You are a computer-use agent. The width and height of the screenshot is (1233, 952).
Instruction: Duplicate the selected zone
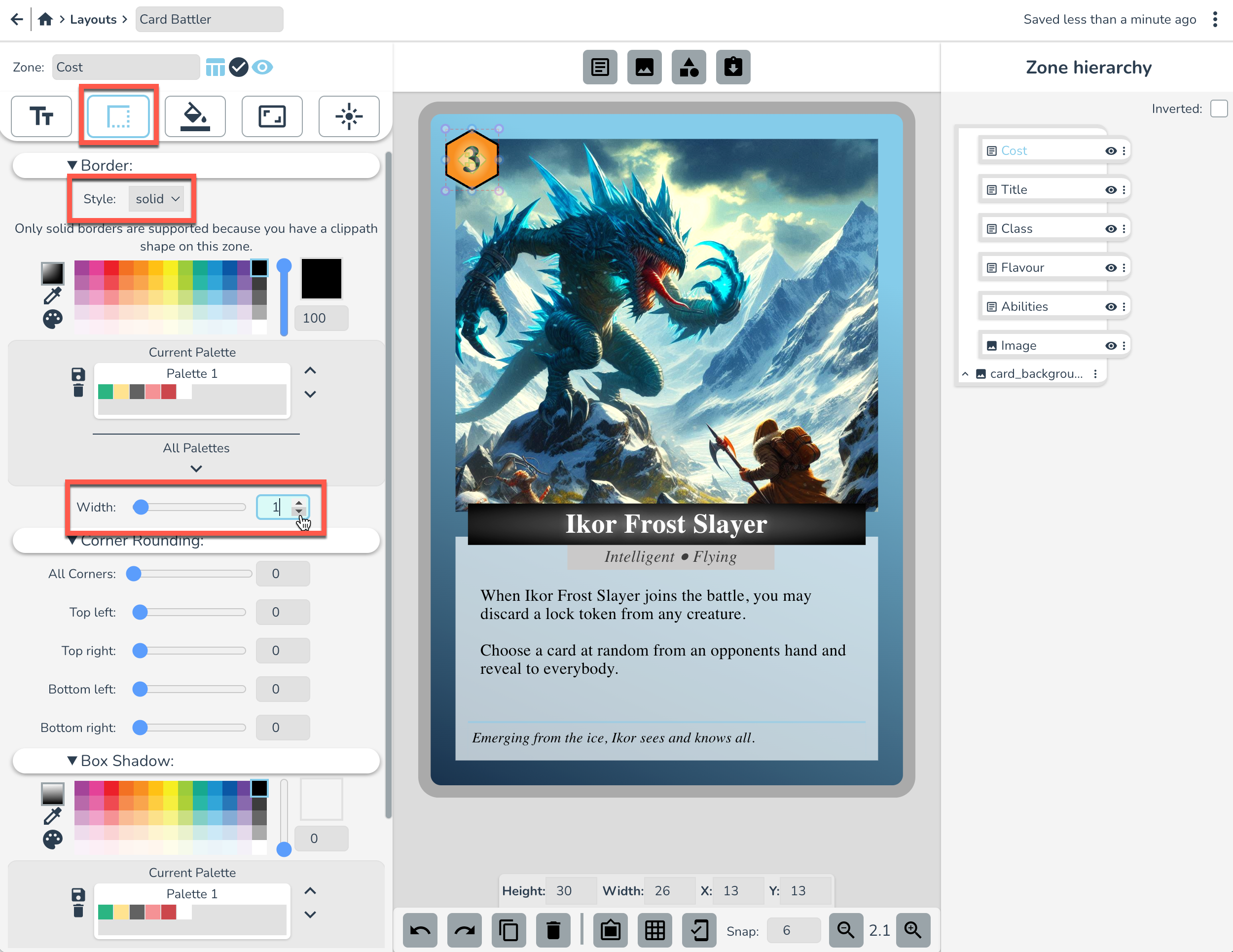click(x=508, y=931)
